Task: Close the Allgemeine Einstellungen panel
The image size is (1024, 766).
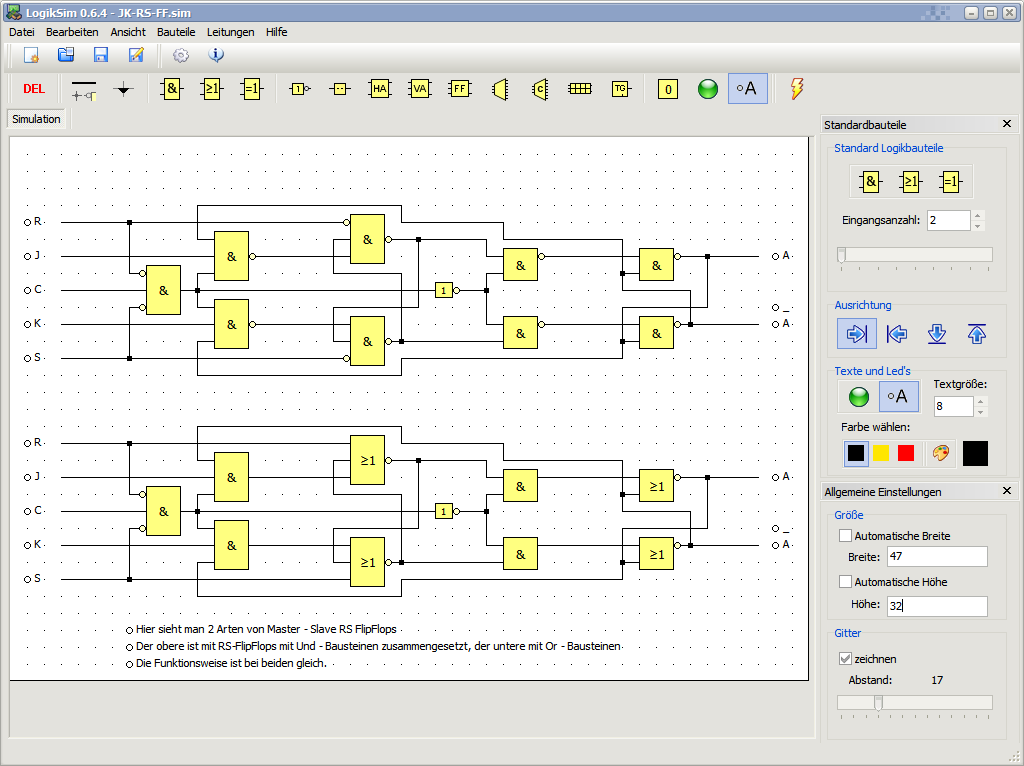Action: tap(1006, 491)
